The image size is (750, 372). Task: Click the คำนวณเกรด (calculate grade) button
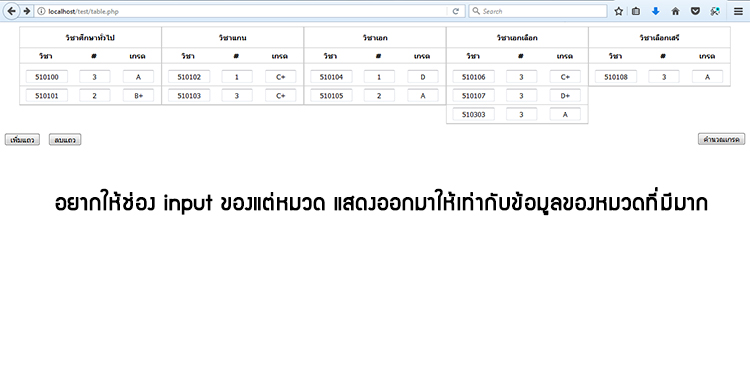[721, 139]
